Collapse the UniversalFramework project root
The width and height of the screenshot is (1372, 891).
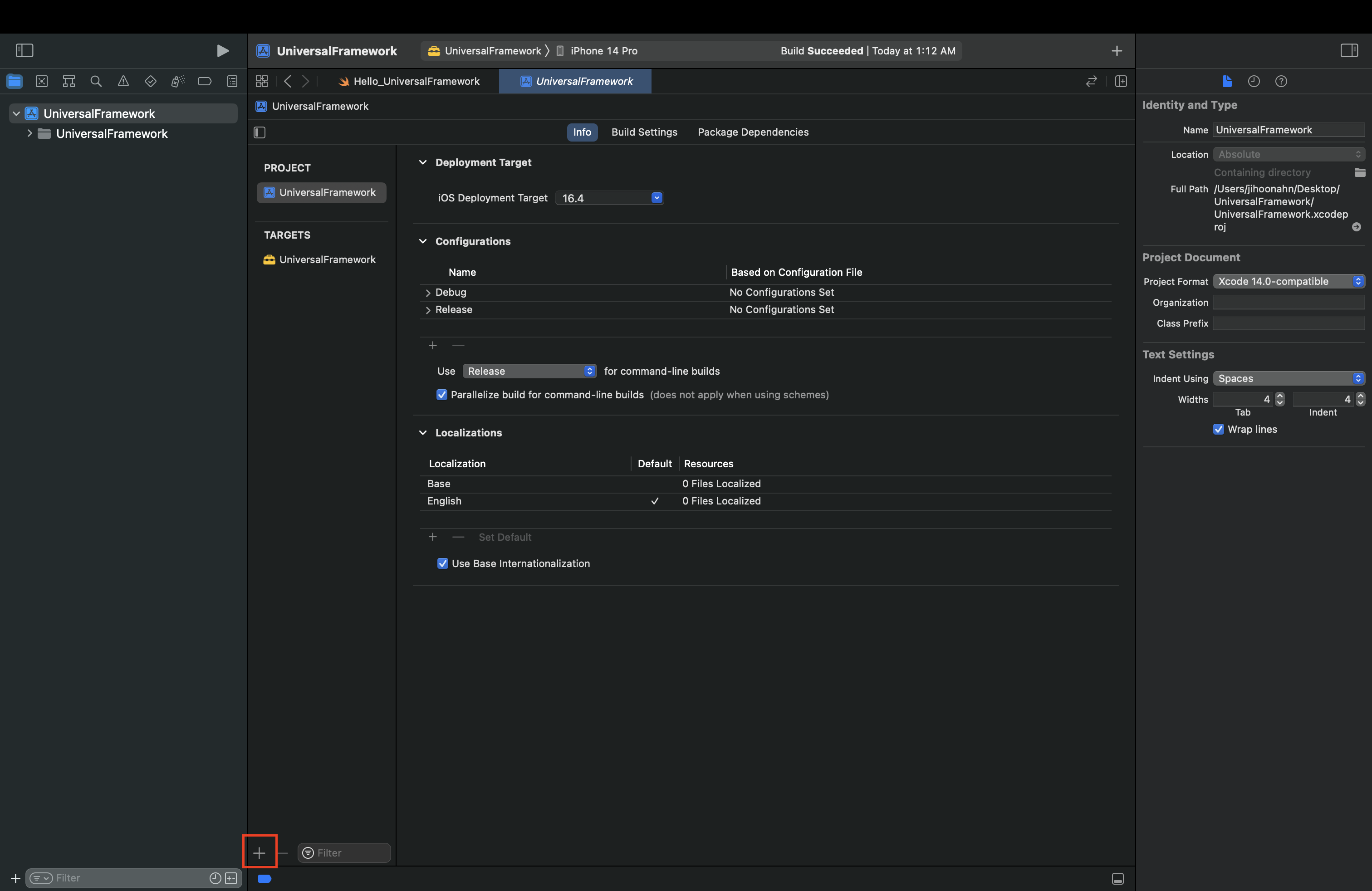coord(16,113)
